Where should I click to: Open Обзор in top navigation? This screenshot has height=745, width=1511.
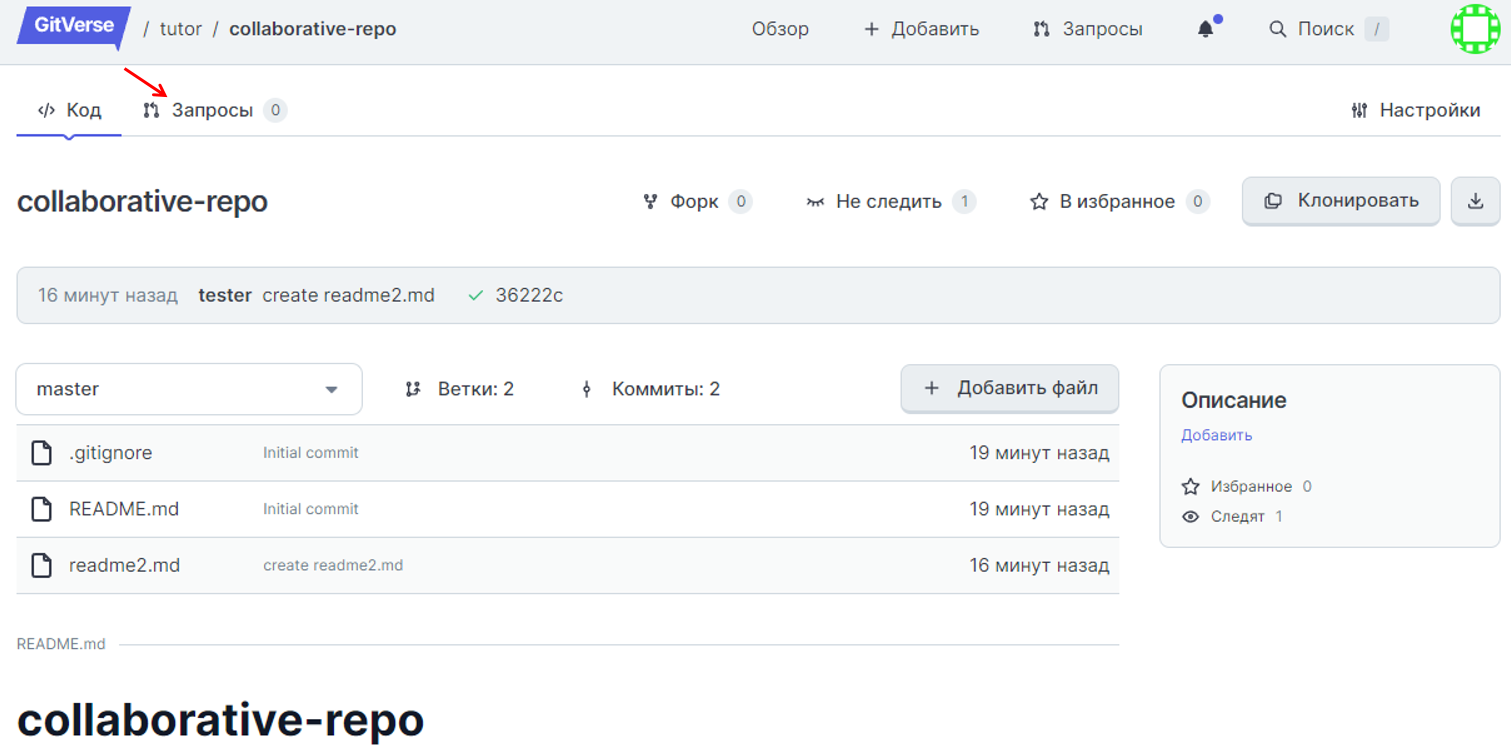pyautogui.click(x=780, y=29)
